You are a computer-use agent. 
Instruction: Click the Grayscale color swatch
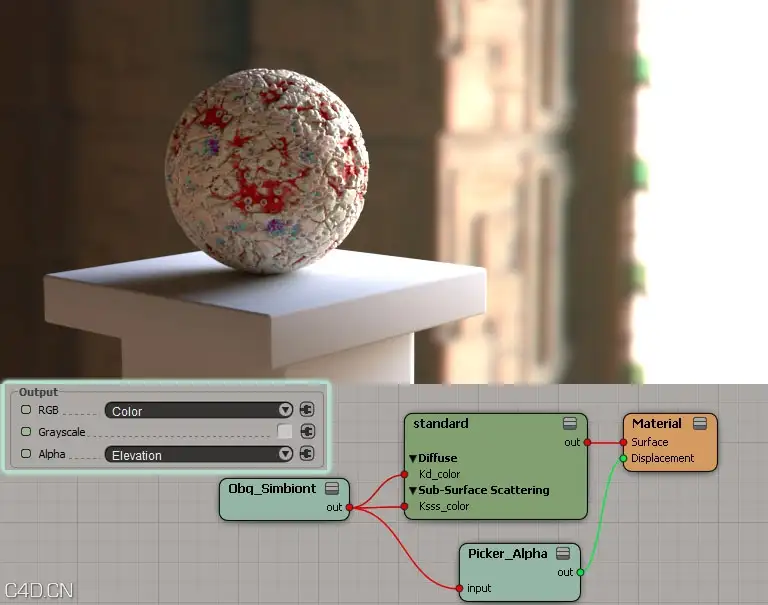(285, 432)
